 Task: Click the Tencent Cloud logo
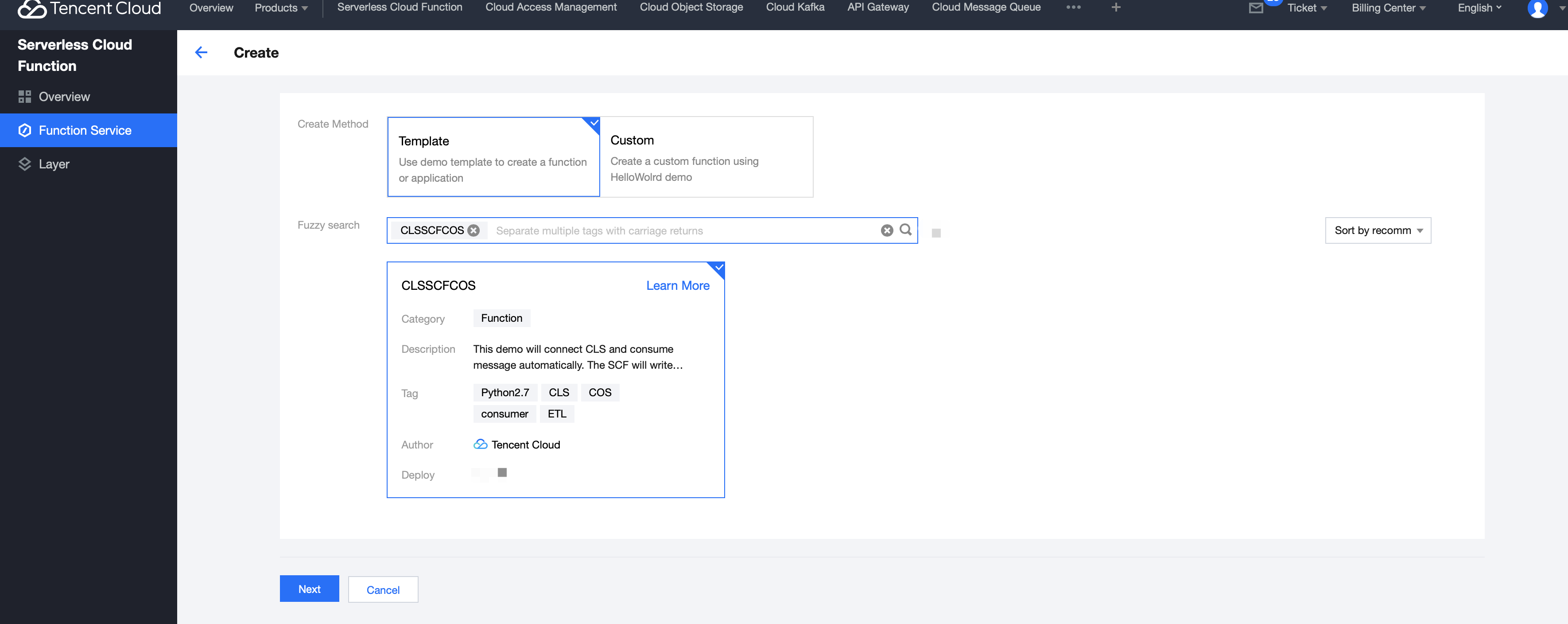(89, 8)
